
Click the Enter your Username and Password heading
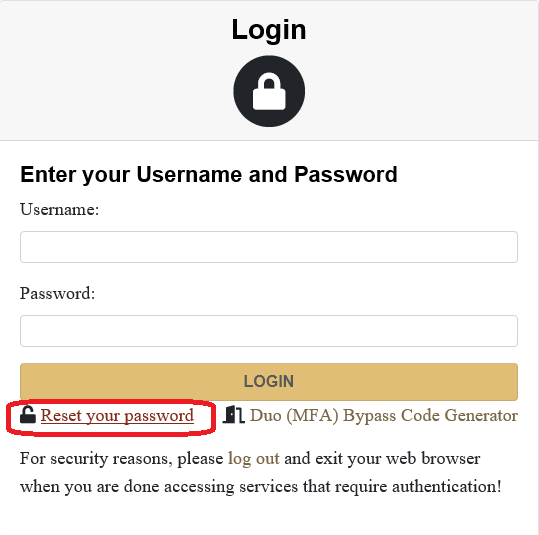pos(209,175)
